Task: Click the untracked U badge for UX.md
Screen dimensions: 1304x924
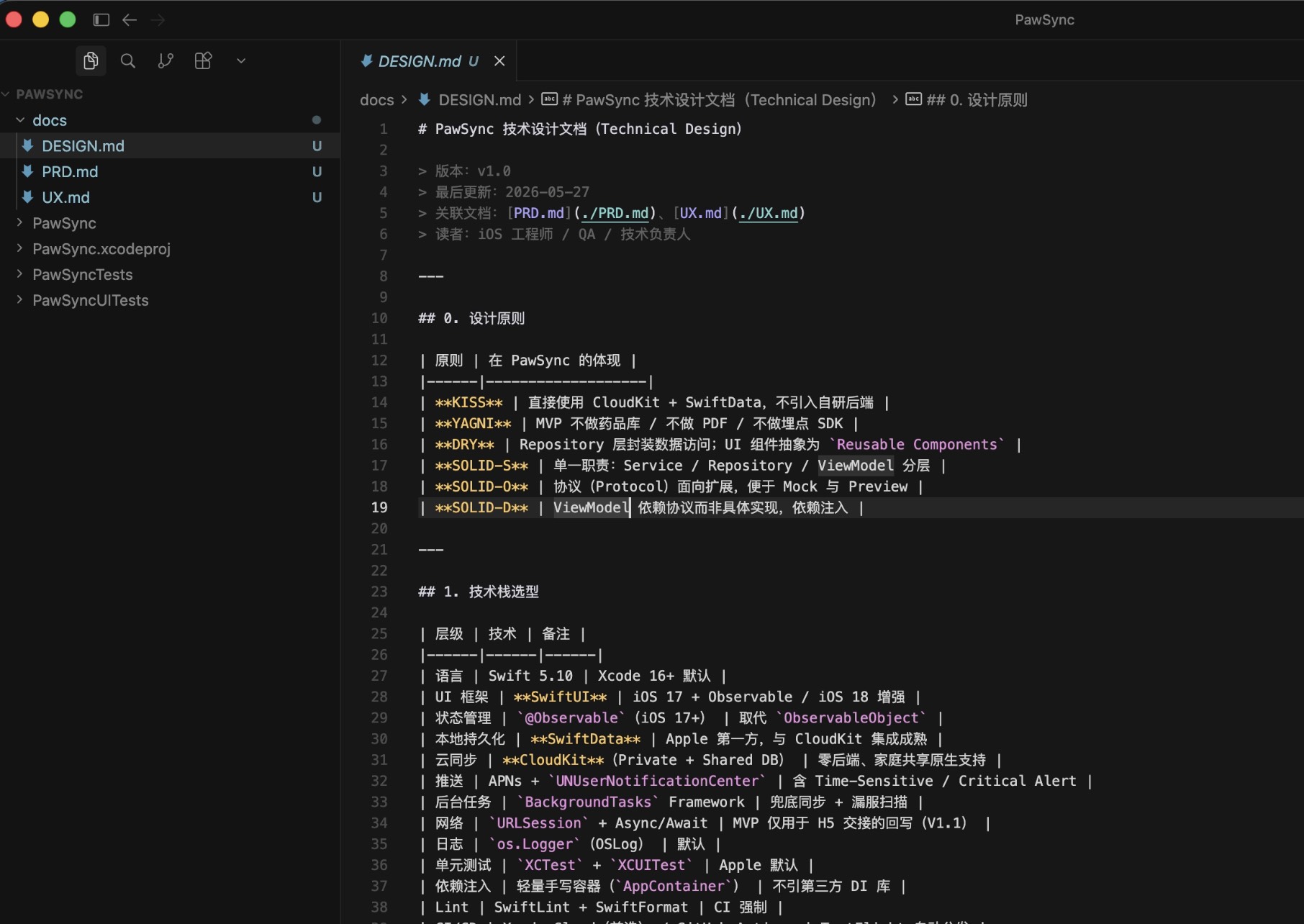Action: 317,198
